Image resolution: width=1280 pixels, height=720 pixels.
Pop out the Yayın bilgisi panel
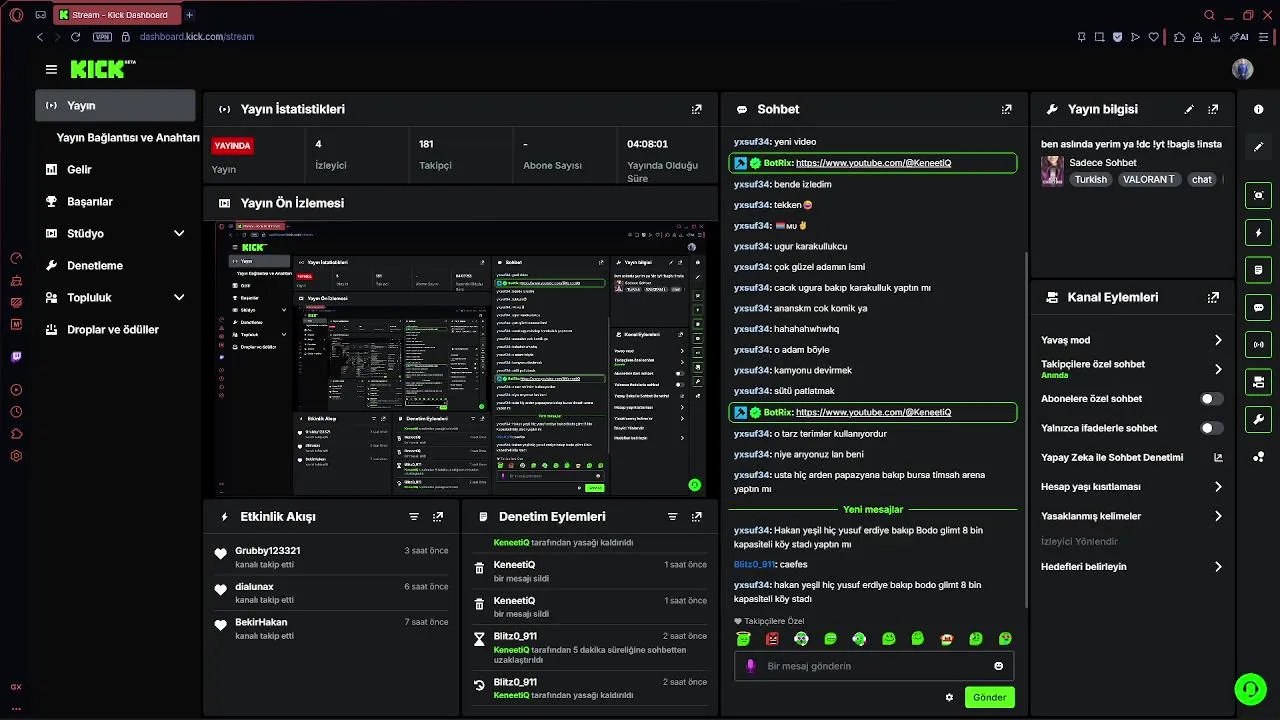click(x=1213, y=109)
